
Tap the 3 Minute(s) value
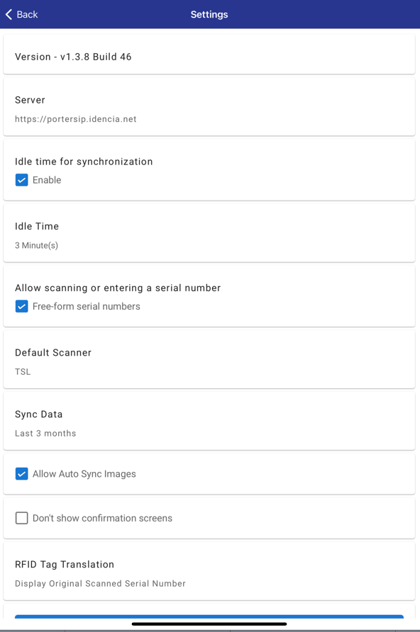pyautogui.click(x=37, y=245)
